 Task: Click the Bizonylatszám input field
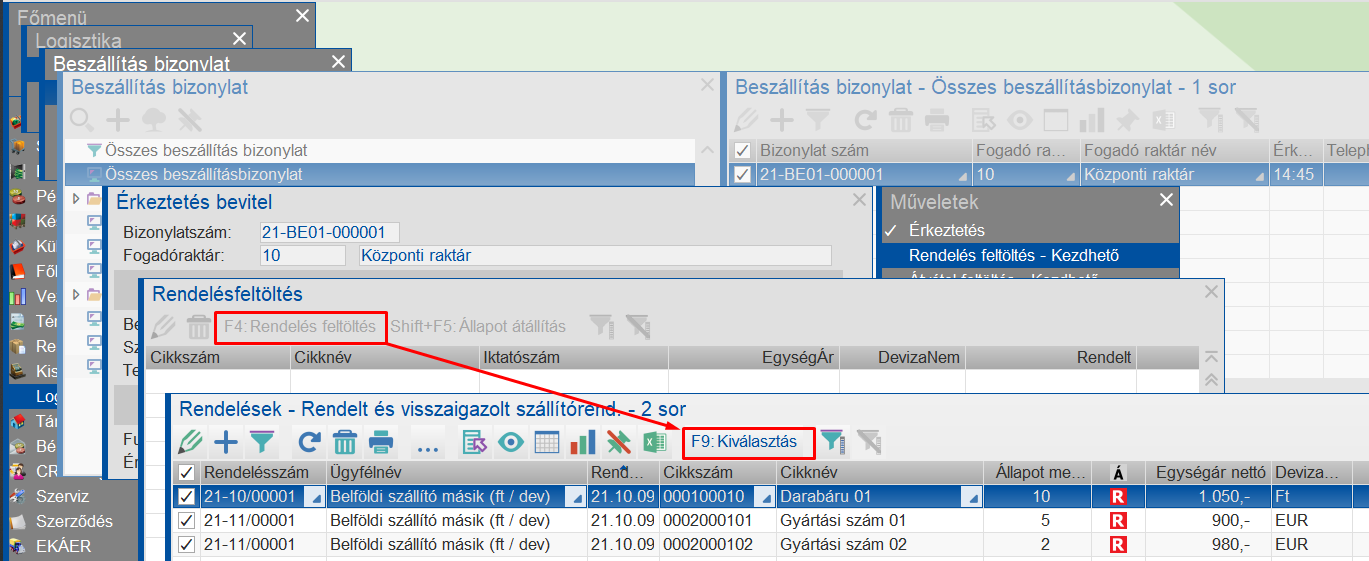pyautogui.click(x=329, y=232)
